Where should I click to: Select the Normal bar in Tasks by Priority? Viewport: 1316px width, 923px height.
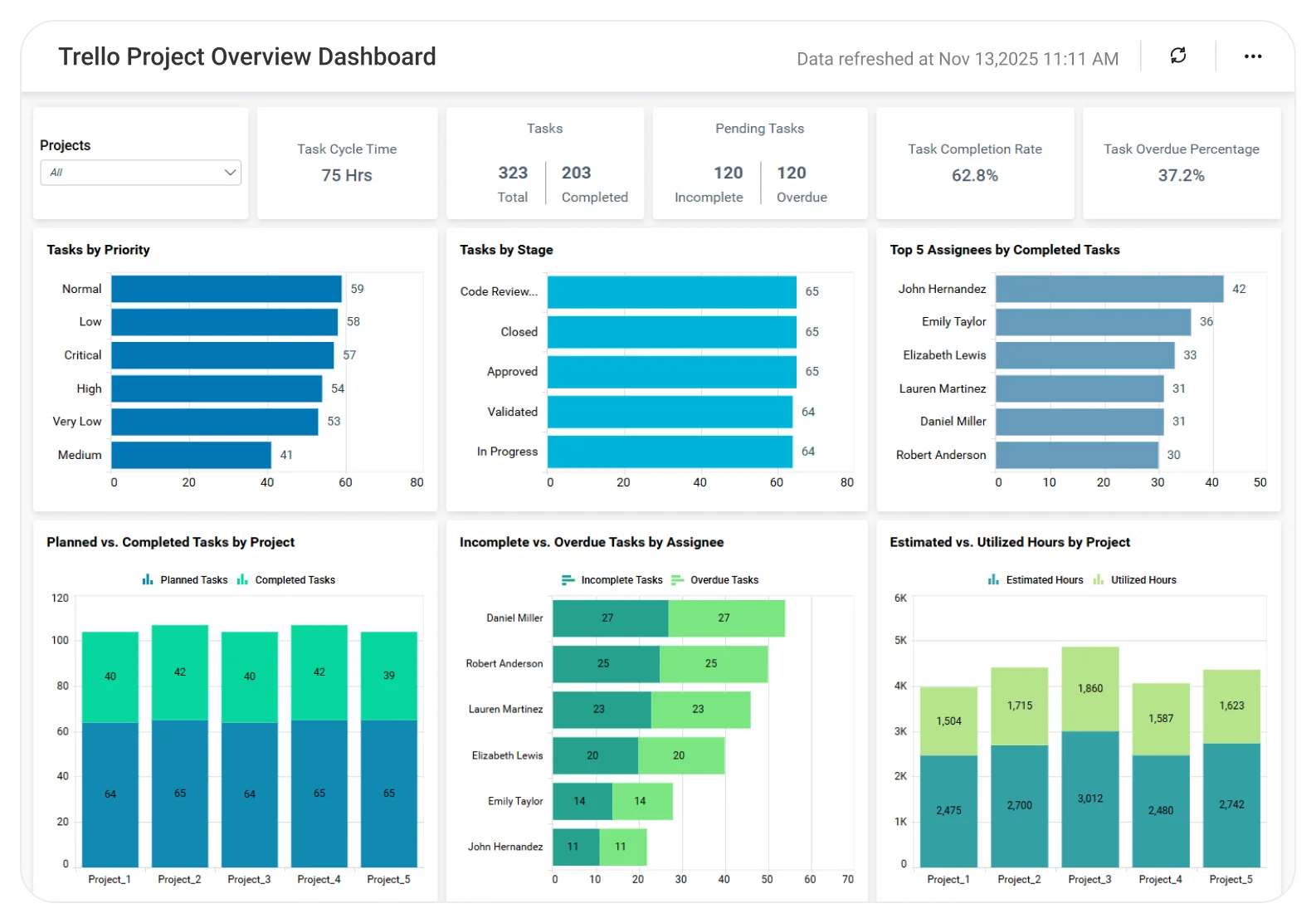(x=227, y=289)
